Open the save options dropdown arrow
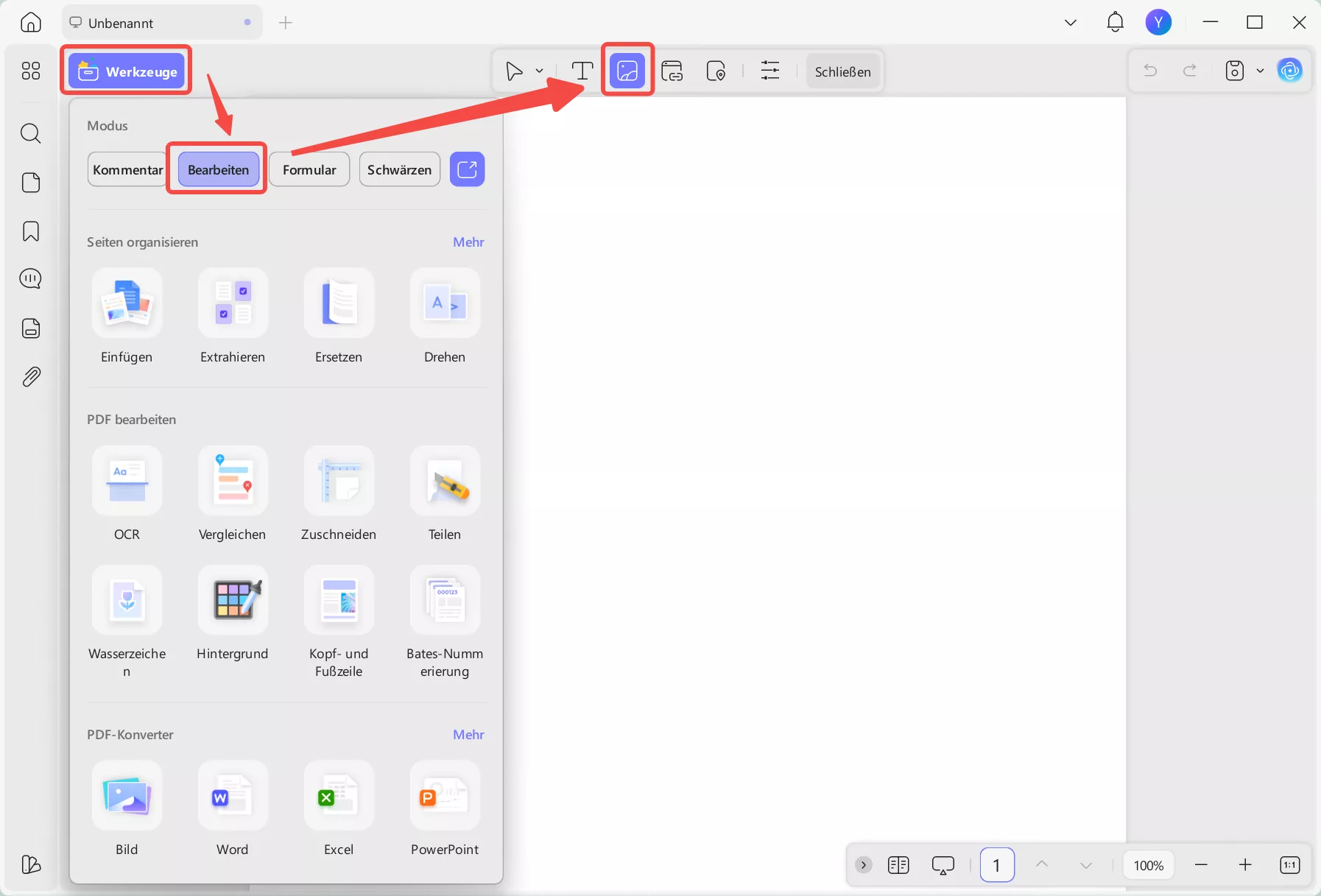Viewport: 1321px width, 896px height. [1260, 71]
